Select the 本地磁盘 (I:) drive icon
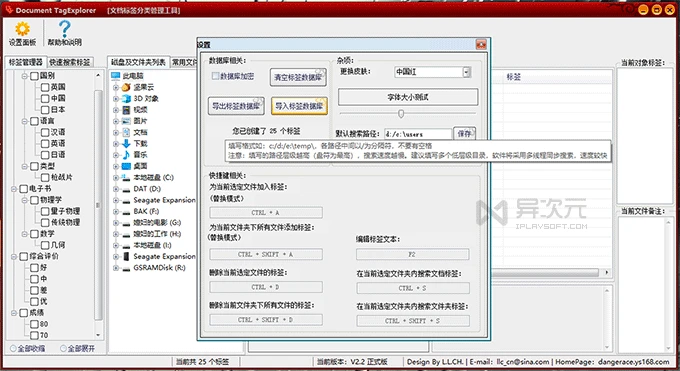 click(126, 246)
